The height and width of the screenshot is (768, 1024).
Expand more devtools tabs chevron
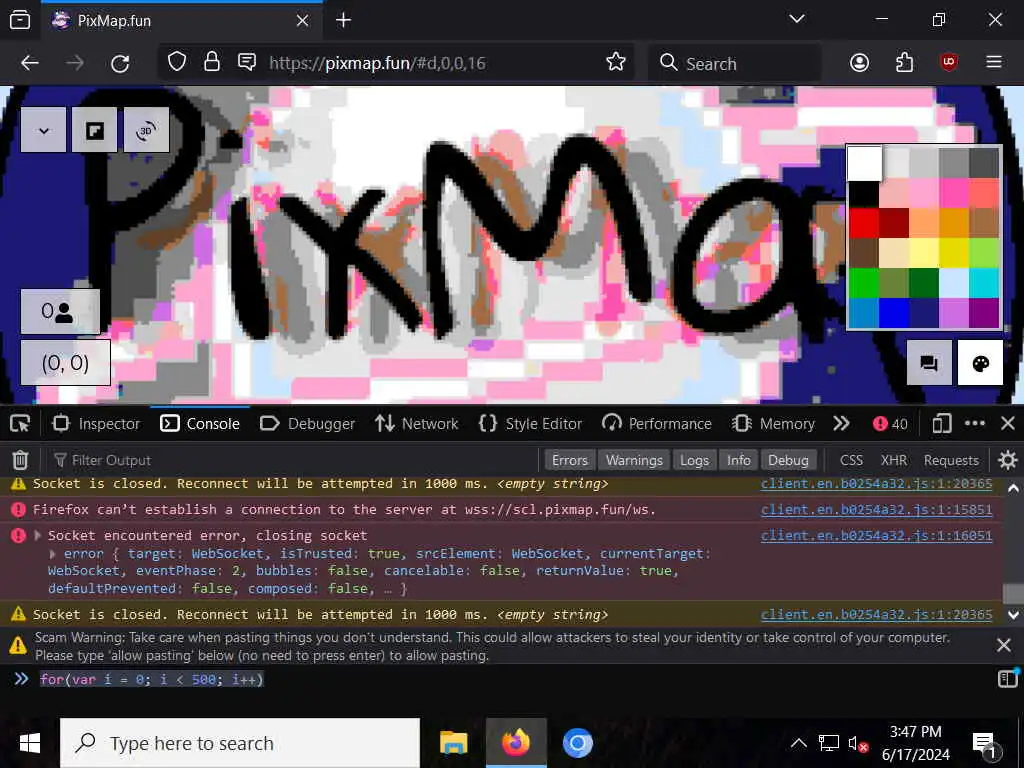(842, 424)
